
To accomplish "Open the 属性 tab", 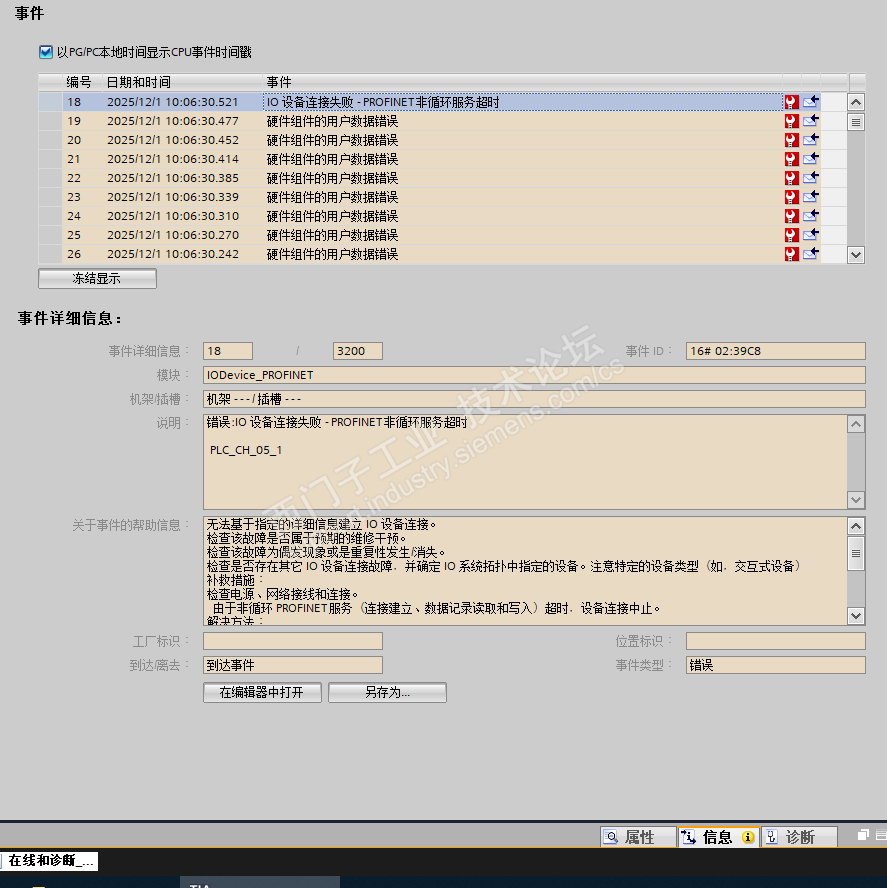I will click(x=638, y=837).
